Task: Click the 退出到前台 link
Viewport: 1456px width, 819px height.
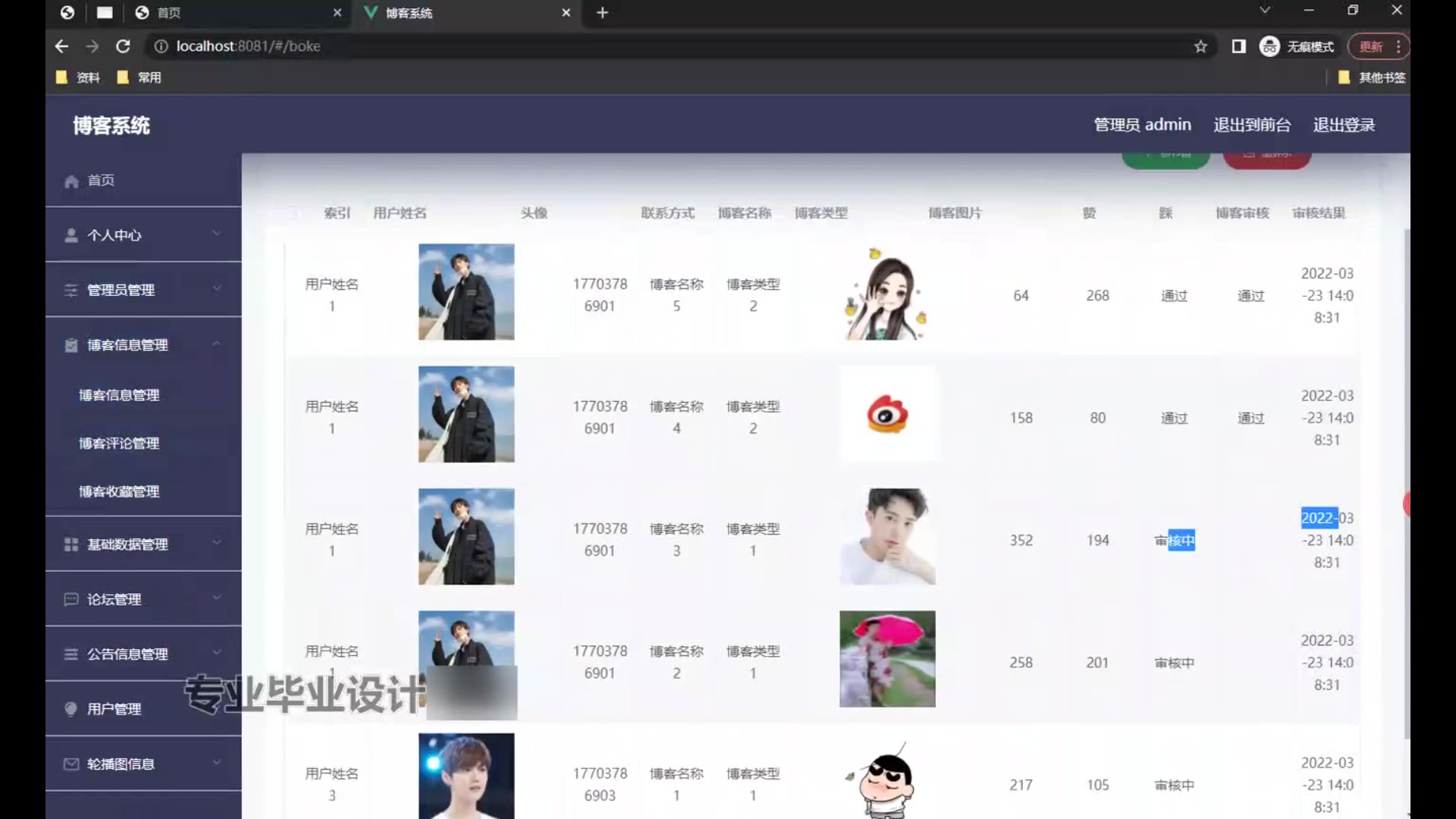Action: tap(1251, 125)
